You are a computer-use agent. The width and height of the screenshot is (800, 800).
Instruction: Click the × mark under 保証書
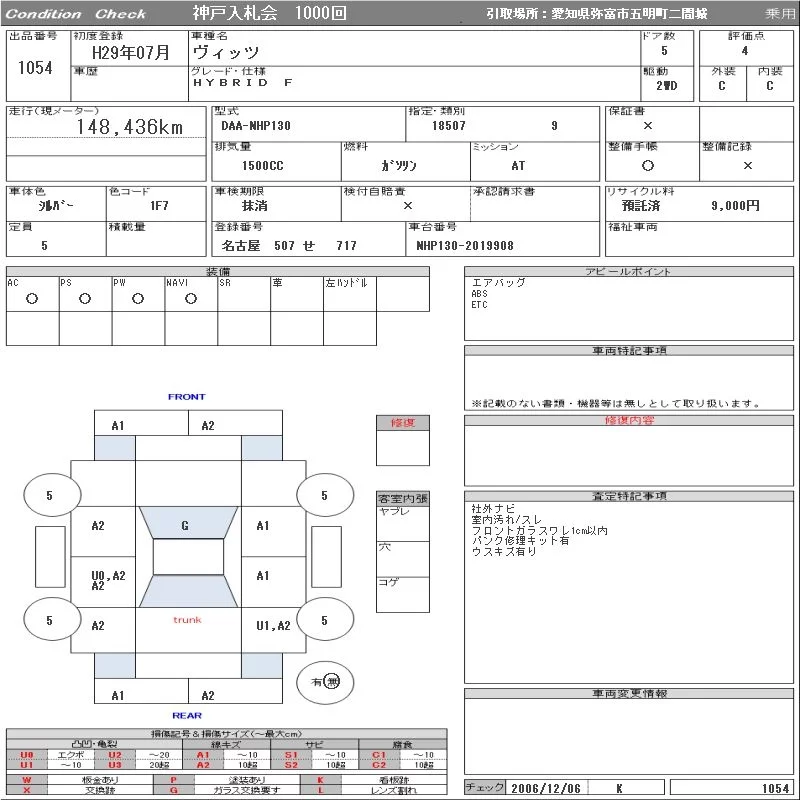coord(648,126)
